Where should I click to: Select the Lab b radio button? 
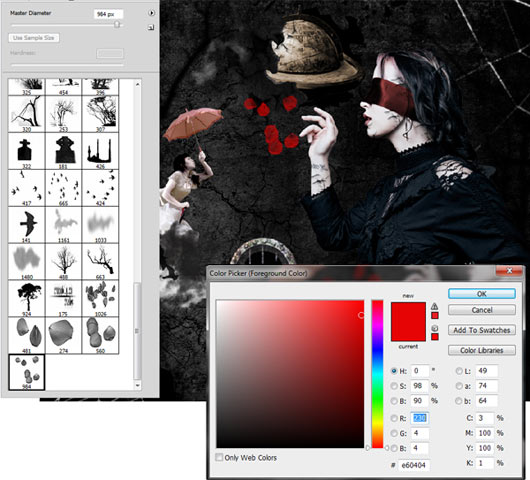[x=459, y=401]
